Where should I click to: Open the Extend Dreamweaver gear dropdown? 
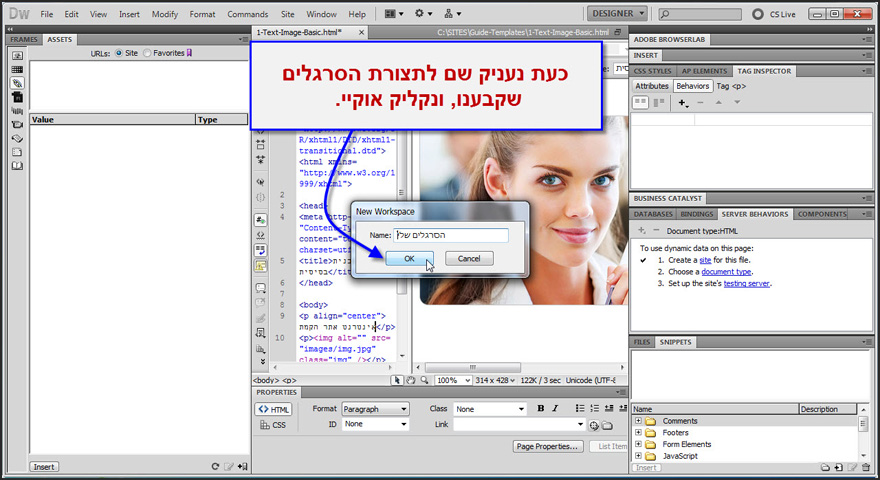pyautogui.click(x=424, y=13)
